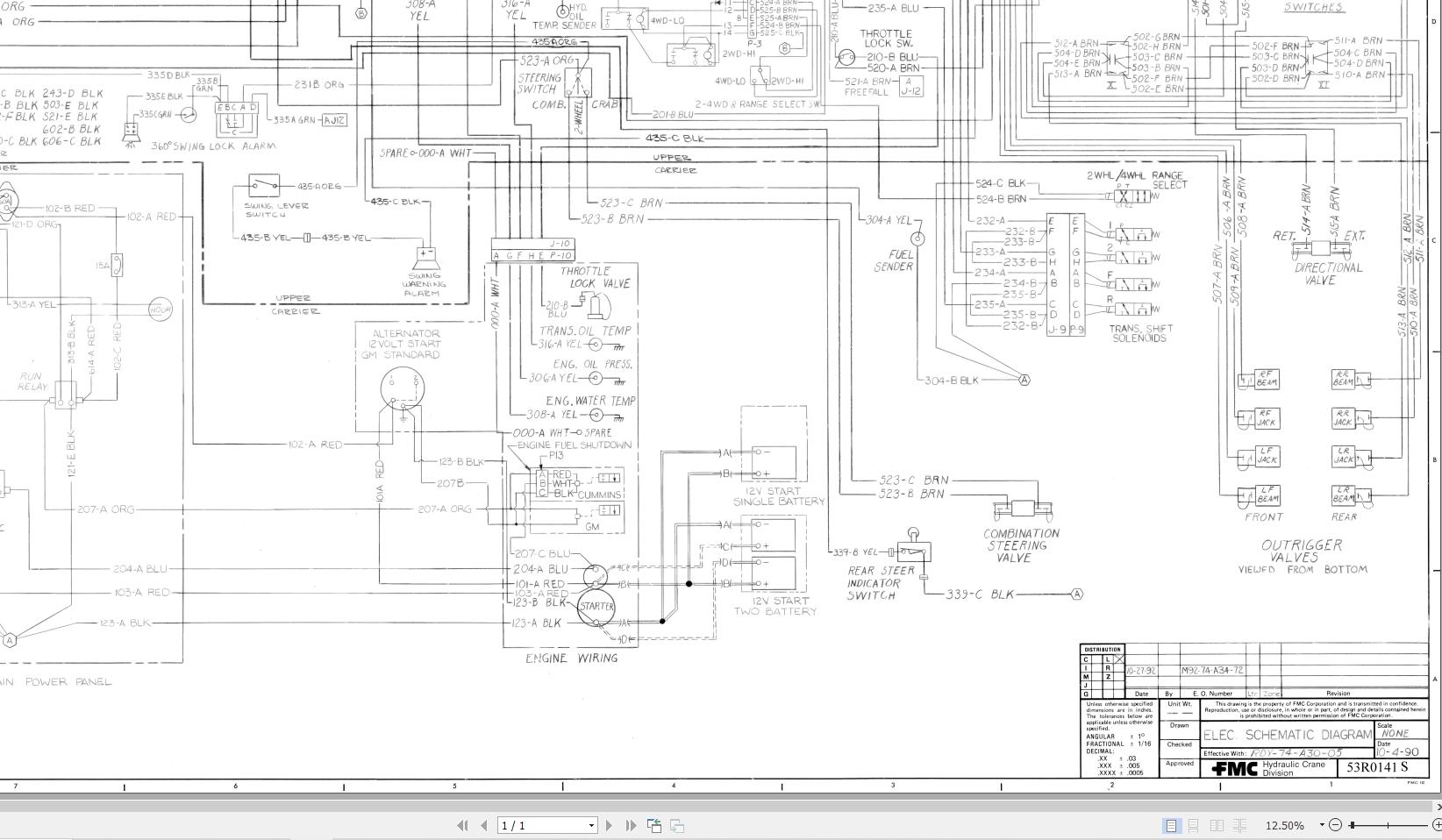Click the STEERING SWITCH label

pos(539,83)
